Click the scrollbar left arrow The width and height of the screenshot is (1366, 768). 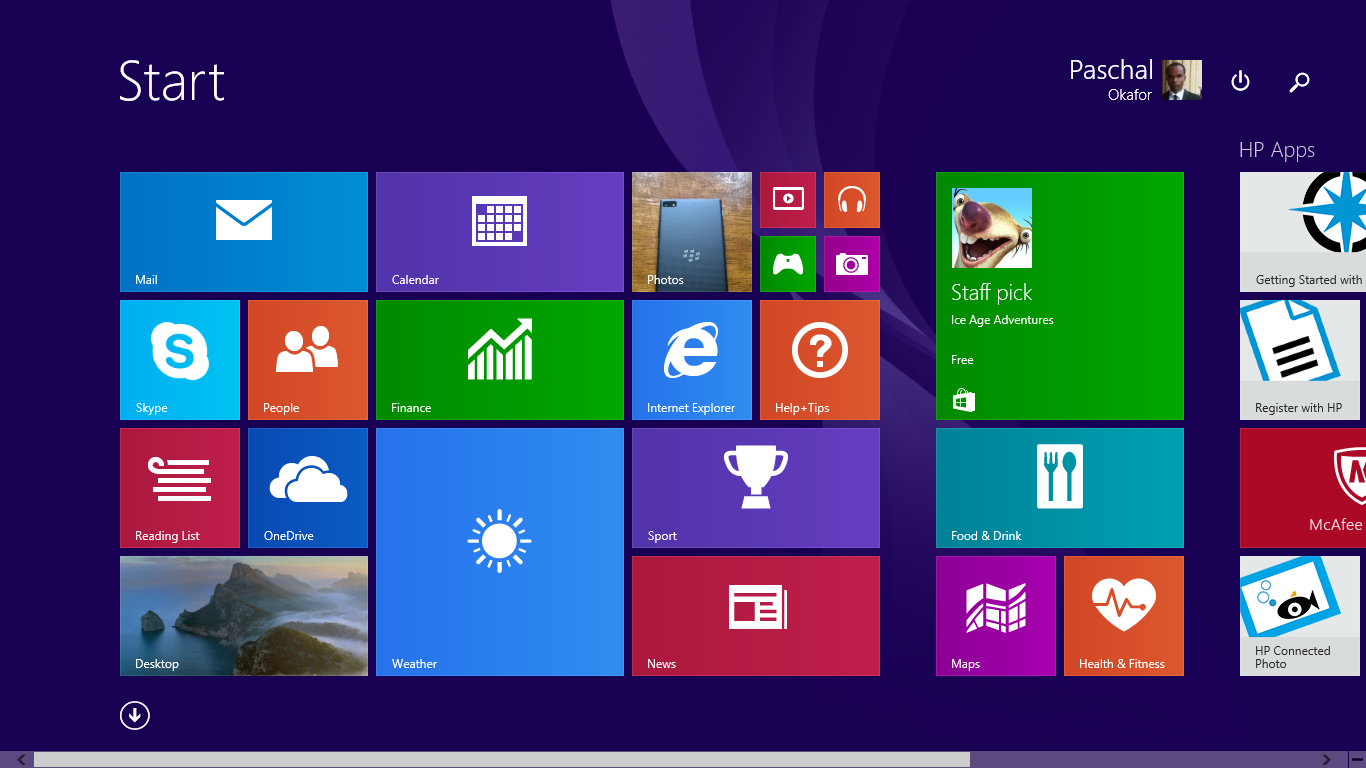pyautogui.click(x=21, y=760)
